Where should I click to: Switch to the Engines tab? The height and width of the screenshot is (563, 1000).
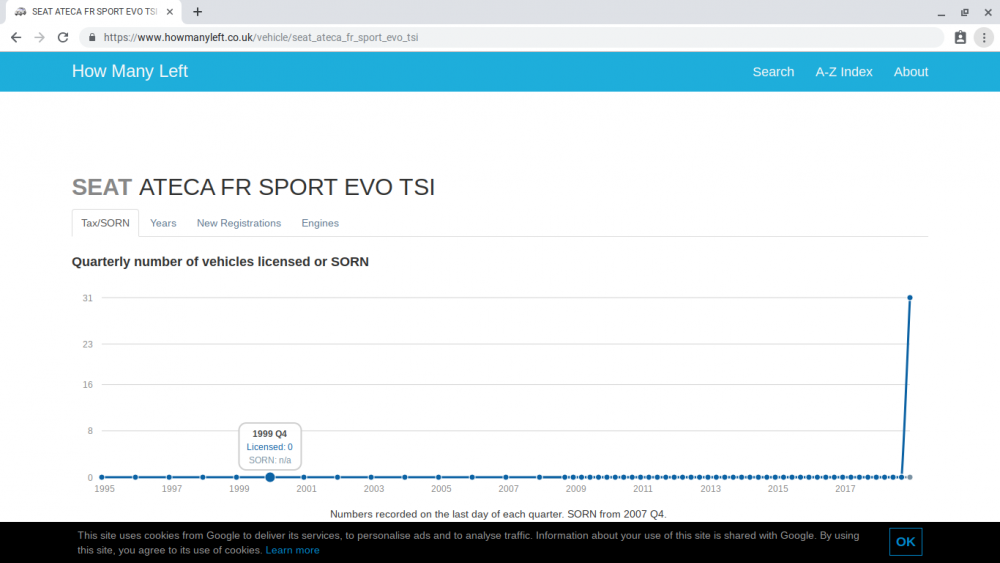320,223
